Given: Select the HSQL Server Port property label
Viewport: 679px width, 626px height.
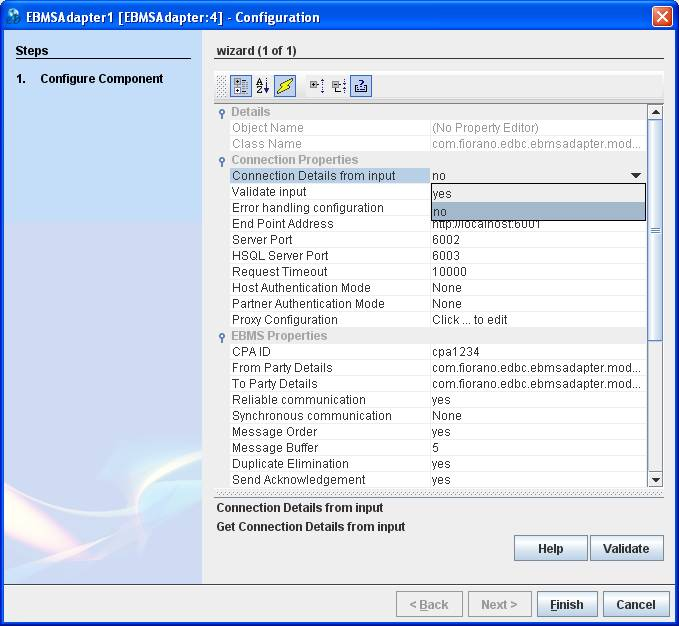Looking at the screenshot, I should tap(280, 256).
